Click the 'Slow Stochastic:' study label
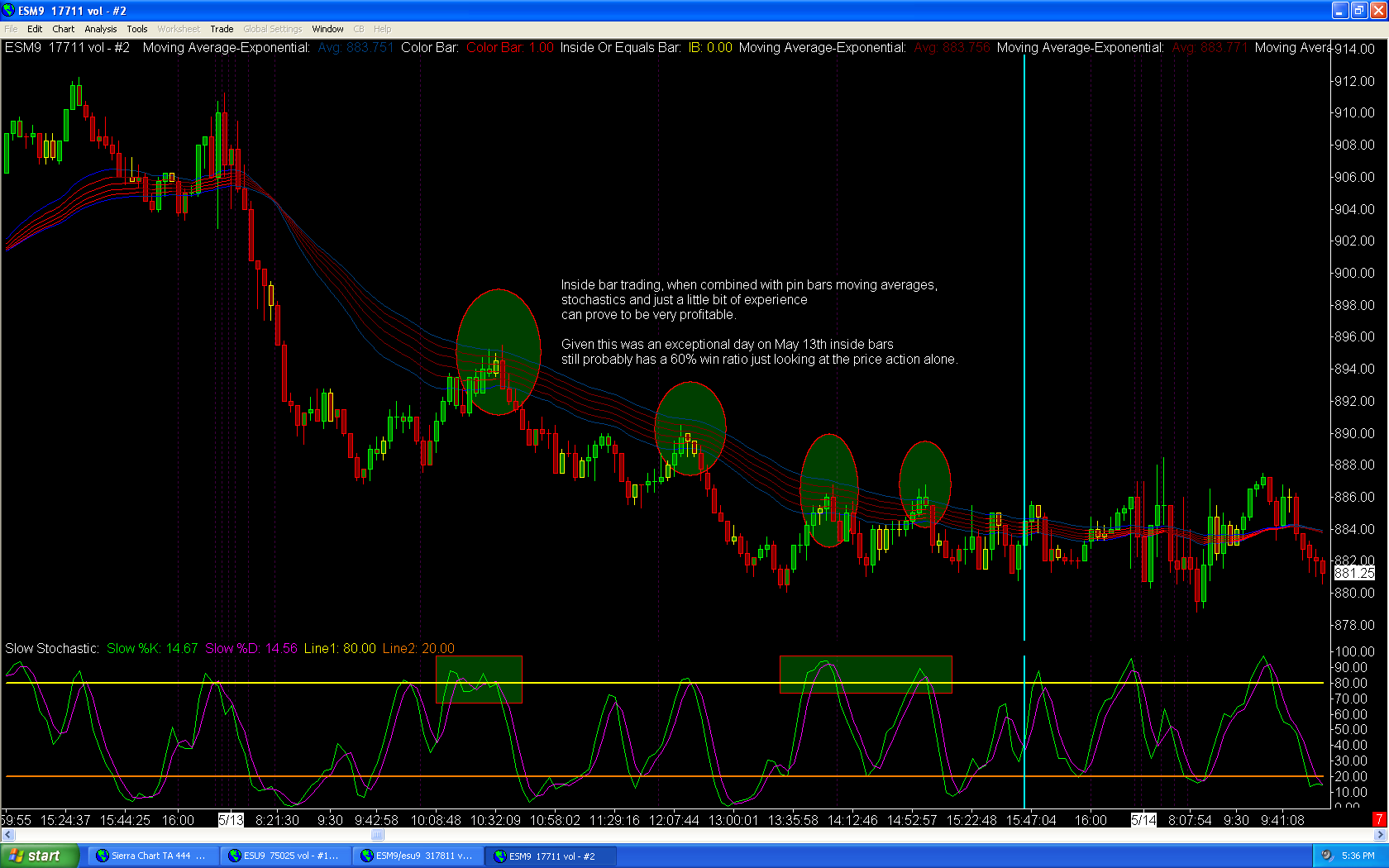Viewport: 1389px width, 868px height. (x=52, y=648)
